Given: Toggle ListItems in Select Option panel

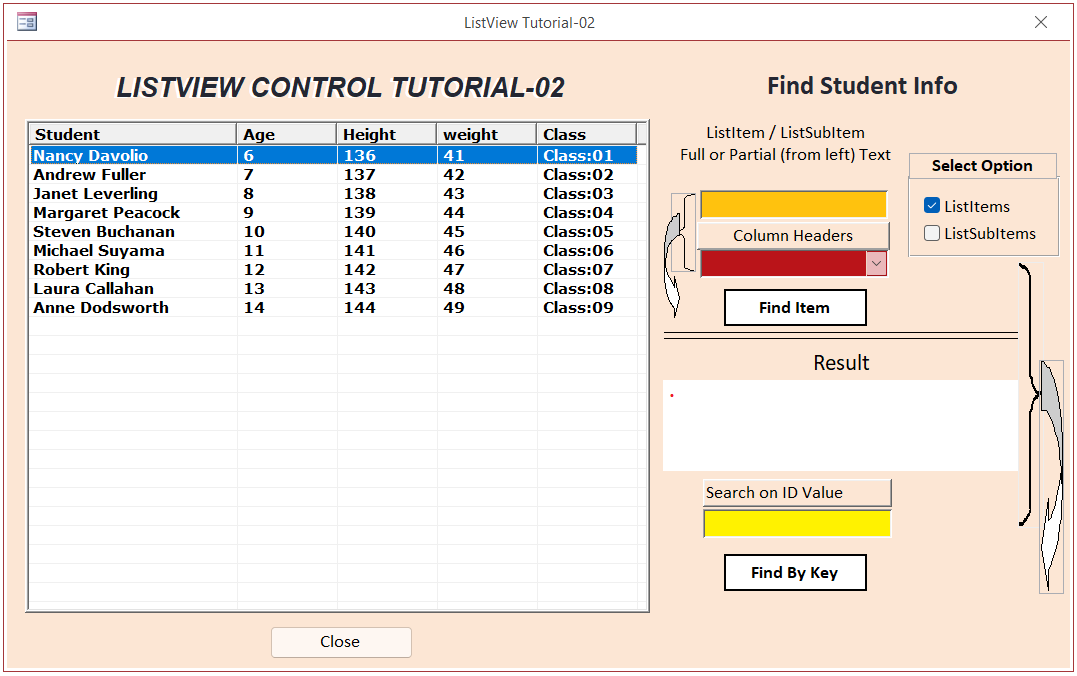Looking at the screenshot, I should (x=932, y=206).
